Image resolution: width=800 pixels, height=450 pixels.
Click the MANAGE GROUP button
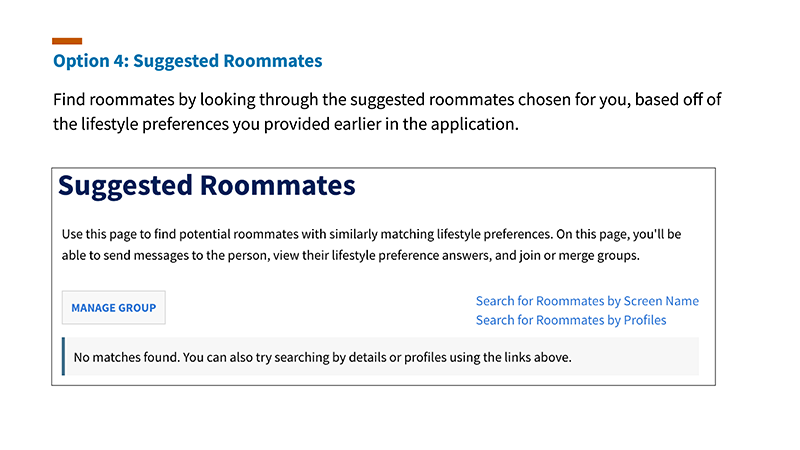pyautogui.click(x=113, y=308)
